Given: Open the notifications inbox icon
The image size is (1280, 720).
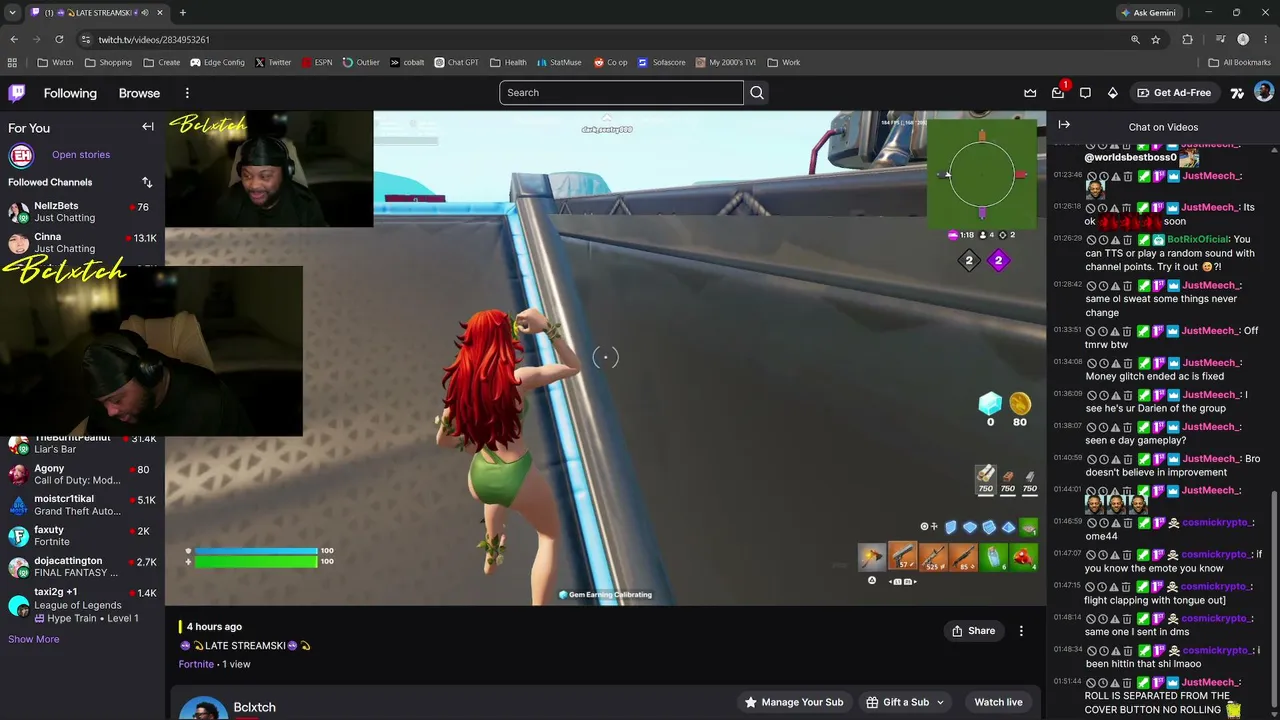Looking at the screenshot, I should point(1058,93).
